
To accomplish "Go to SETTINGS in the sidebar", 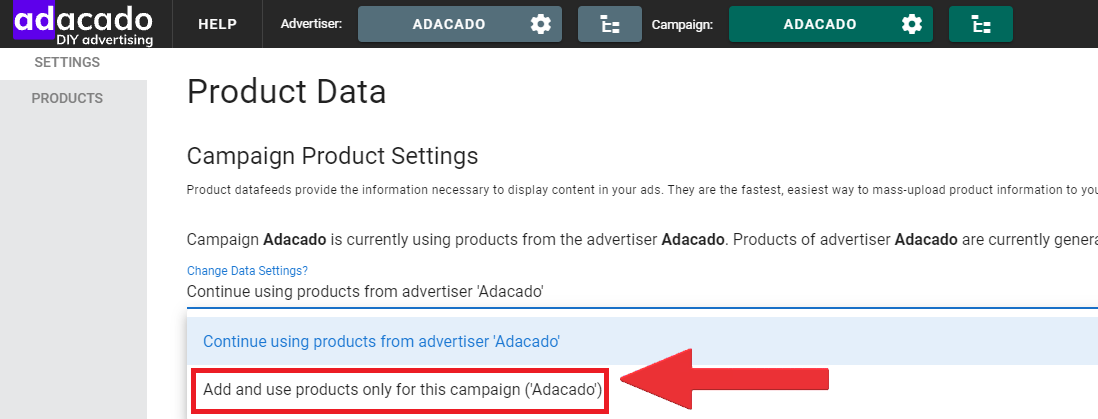I will click(x=67, y=62).
